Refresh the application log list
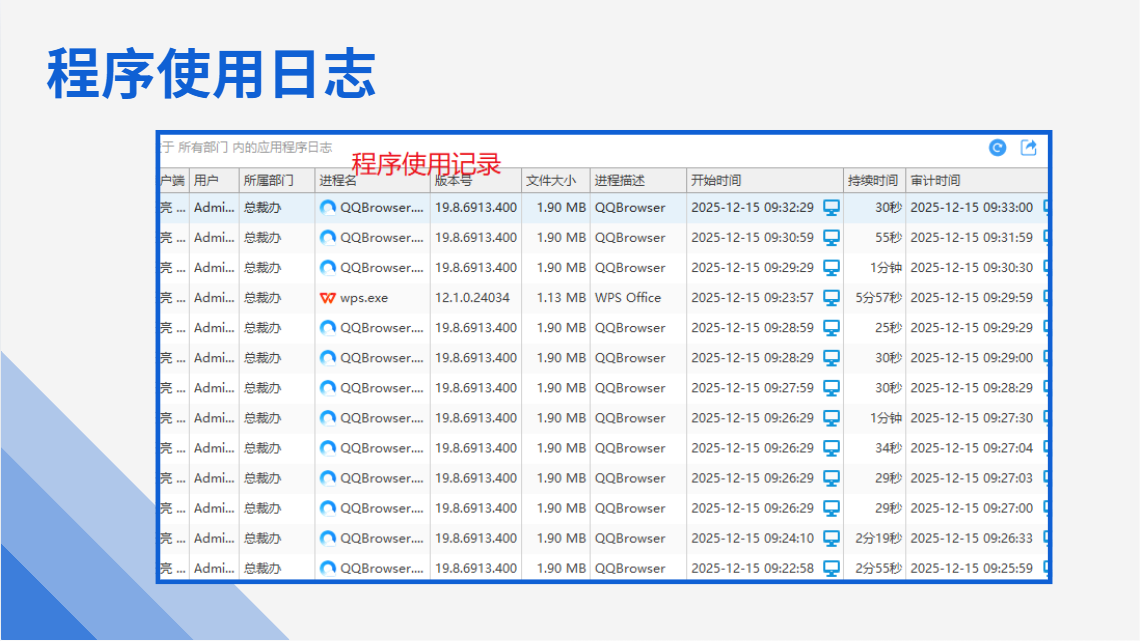 click(998, 148)
